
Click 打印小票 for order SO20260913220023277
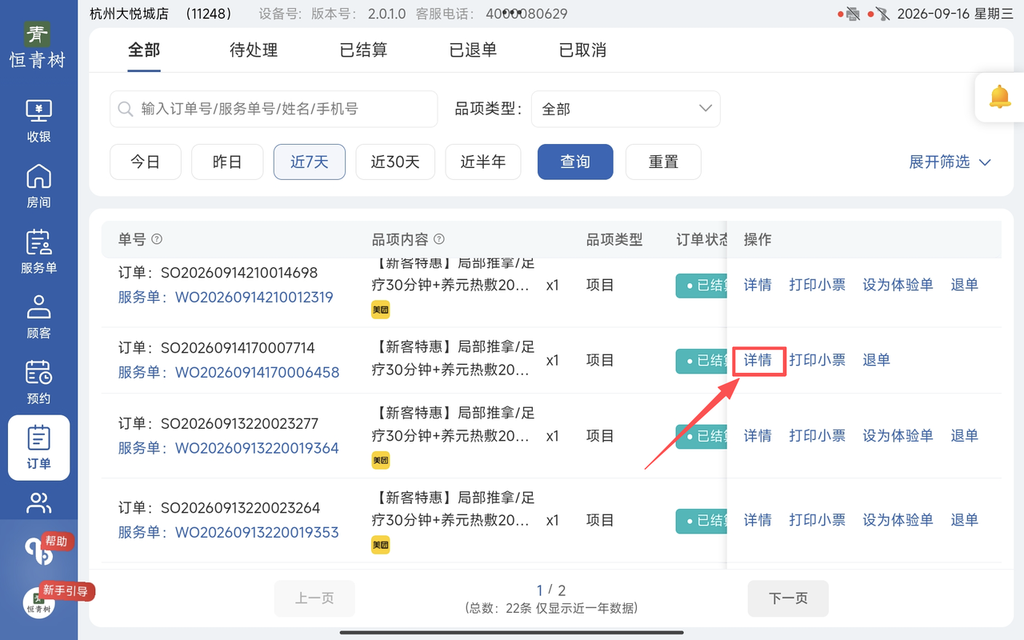(x=817, y=436)
